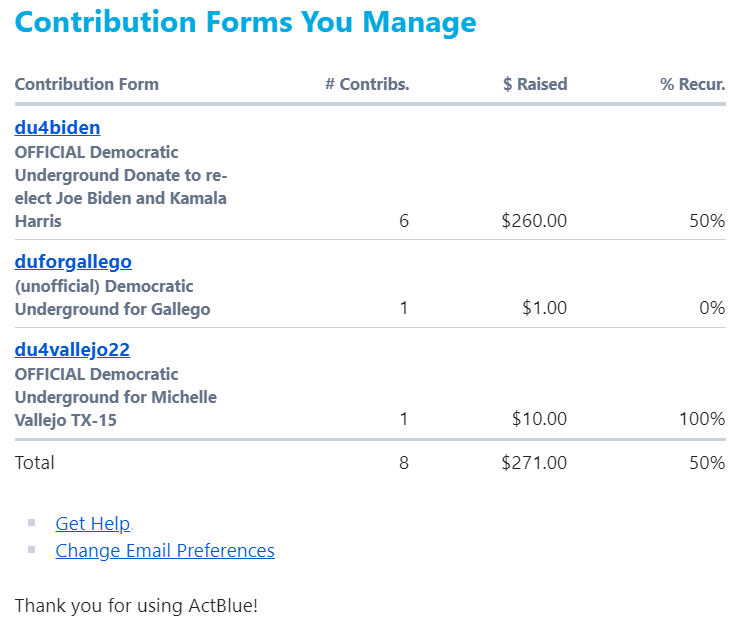This screenshot has width=734, height=622.
Task: Click the Total row label
Action: coord(35,463)
